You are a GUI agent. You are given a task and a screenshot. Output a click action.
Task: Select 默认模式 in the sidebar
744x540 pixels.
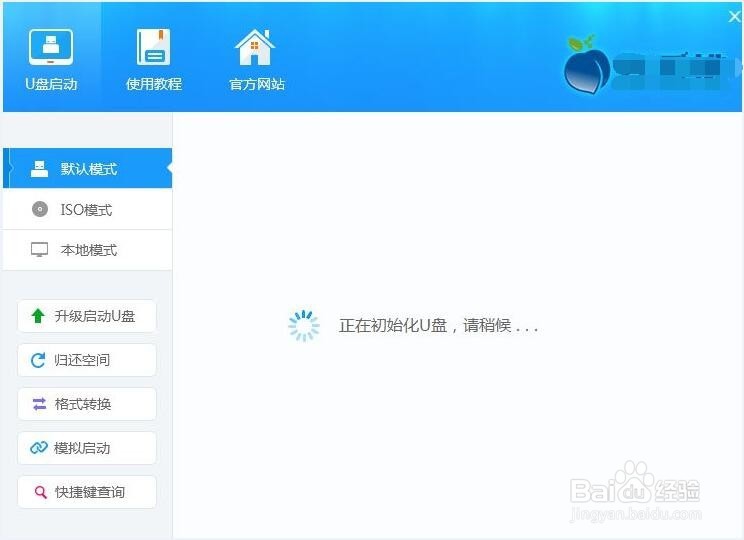tap(87, 168)
